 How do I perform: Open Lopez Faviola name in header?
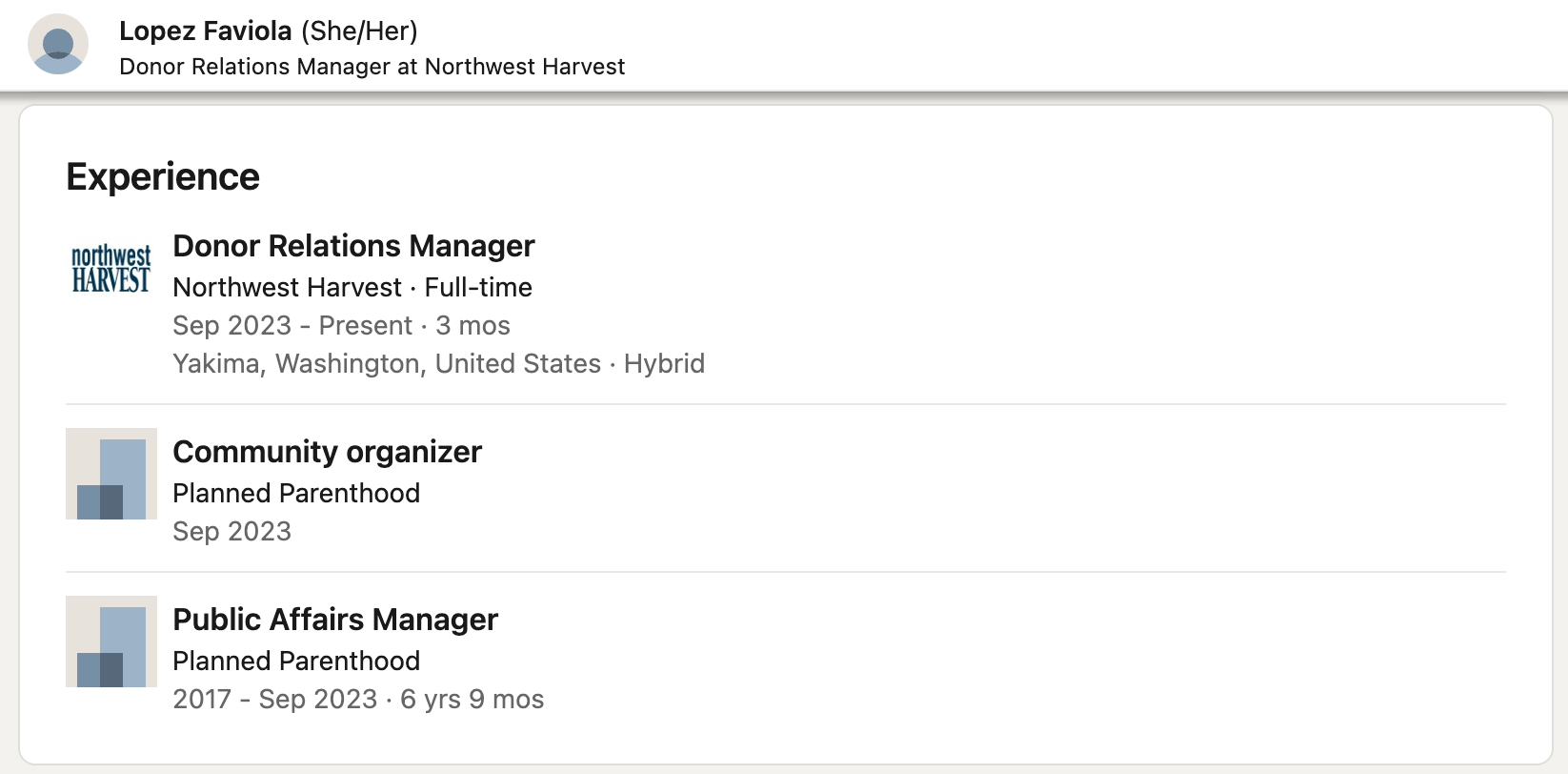coord(206,31)
